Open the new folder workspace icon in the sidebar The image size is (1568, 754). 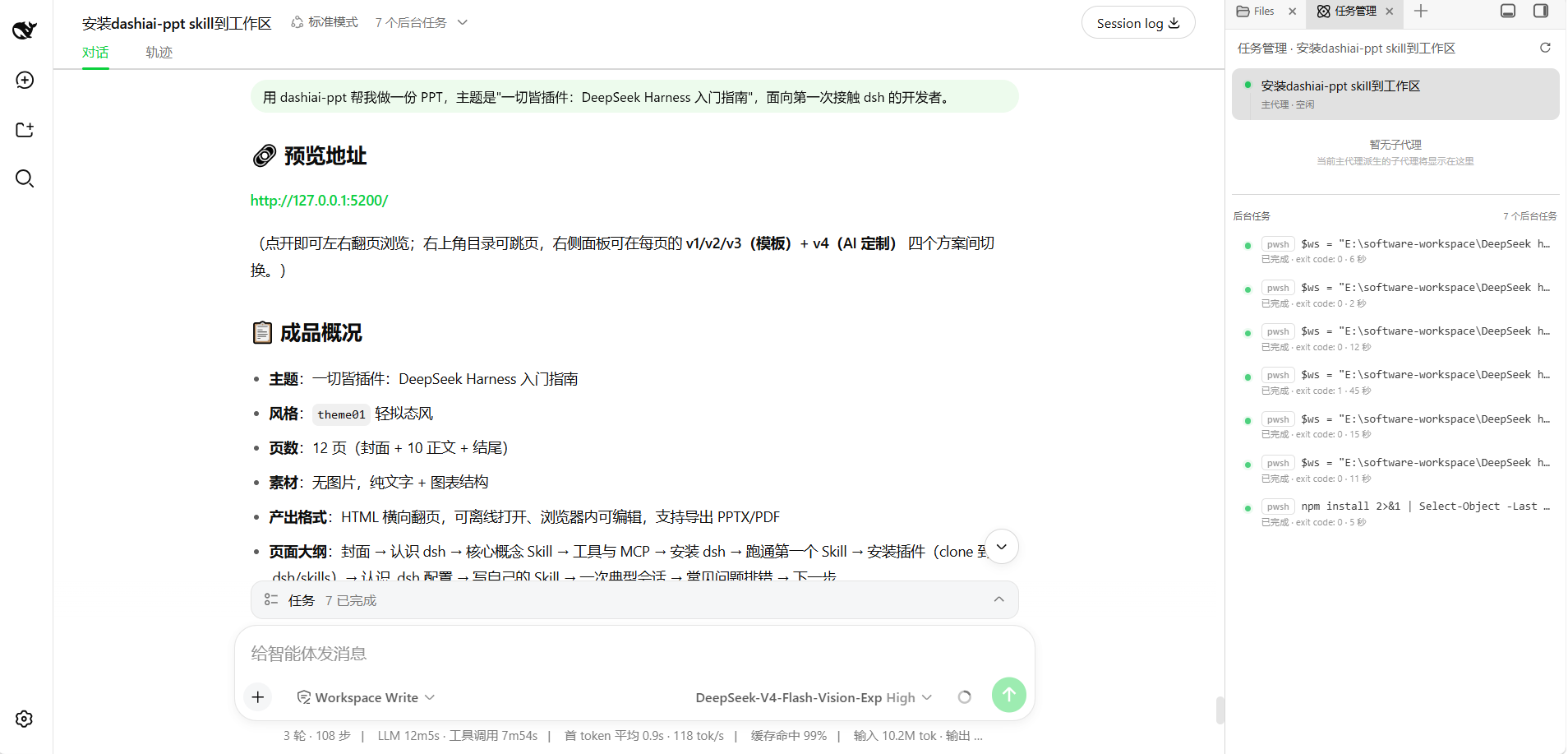pos(25,130)
